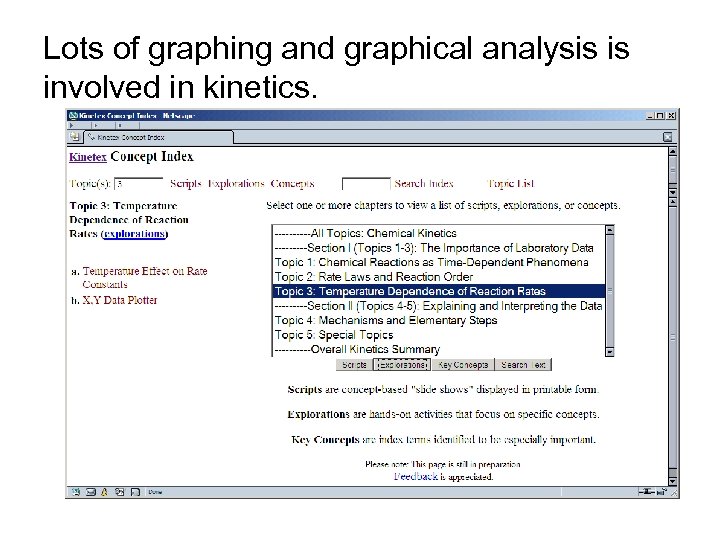The height and width of the screenshot is (540, 720).
Task: Click the topic listbox scrollbar thumb
Action: click(610, 291)
